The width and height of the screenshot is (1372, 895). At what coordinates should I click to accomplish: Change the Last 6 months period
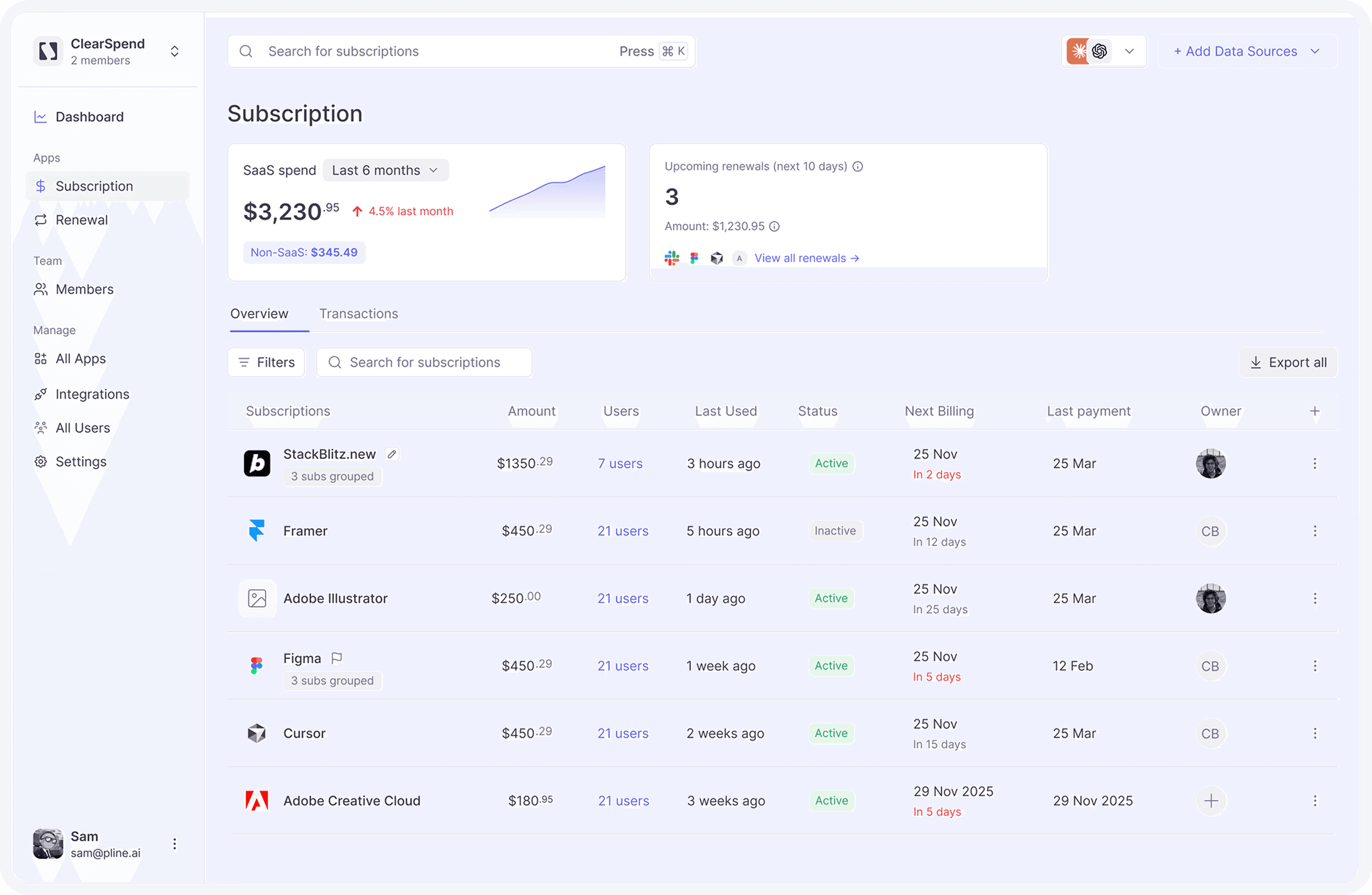(x=386, y=170)
